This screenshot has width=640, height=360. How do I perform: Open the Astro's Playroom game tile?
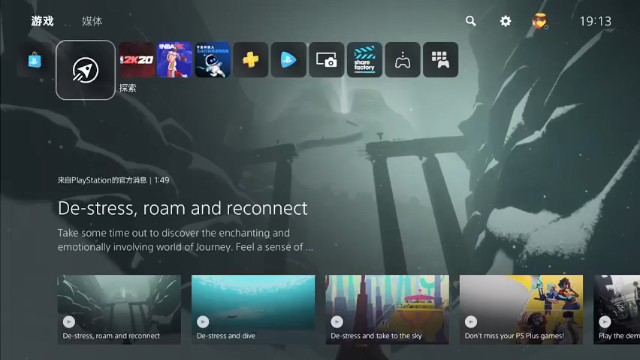coord(213,60)
